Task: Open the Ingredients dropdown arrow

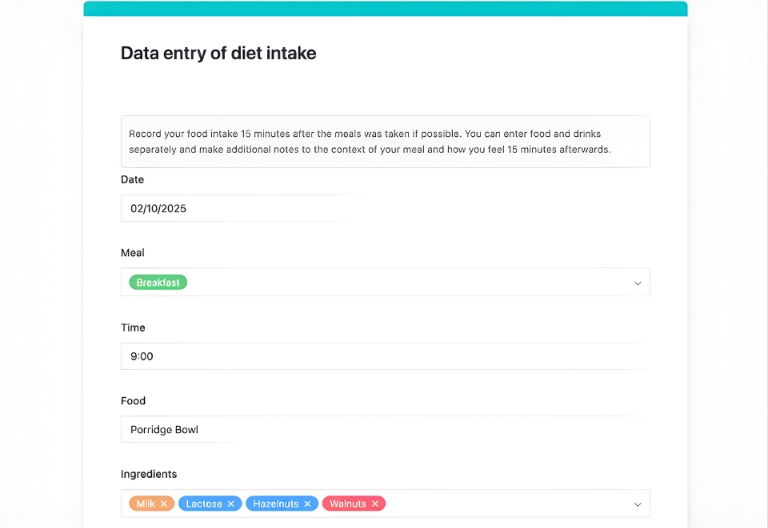Action: pos(637,504)
